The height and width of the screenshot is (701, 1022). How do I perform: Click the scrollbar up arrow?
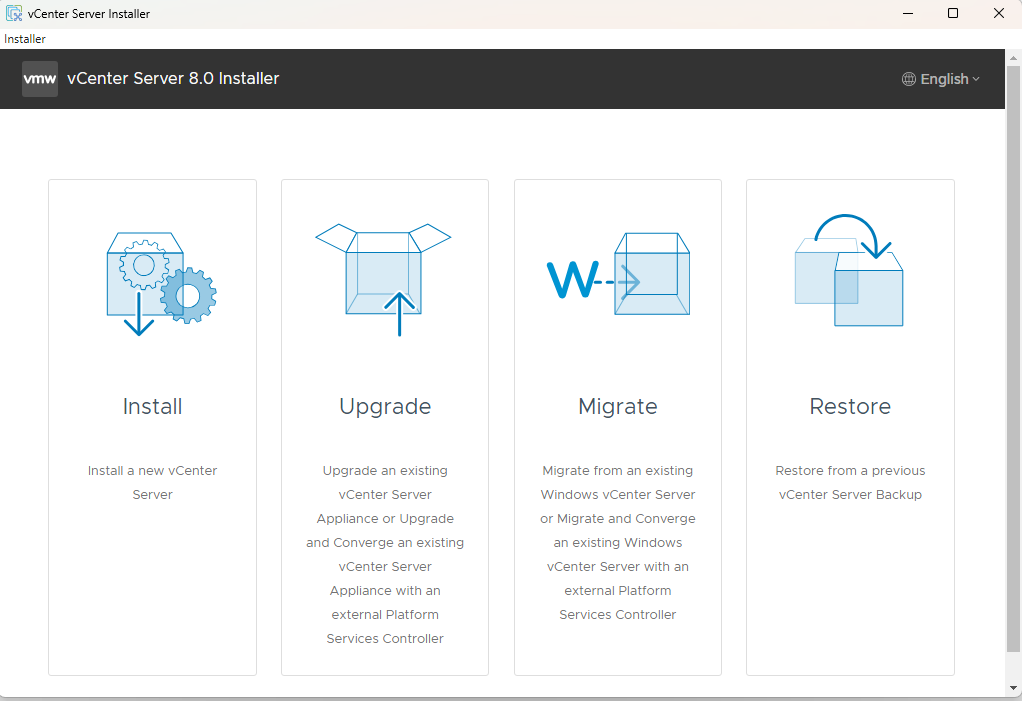point(1014,57)
